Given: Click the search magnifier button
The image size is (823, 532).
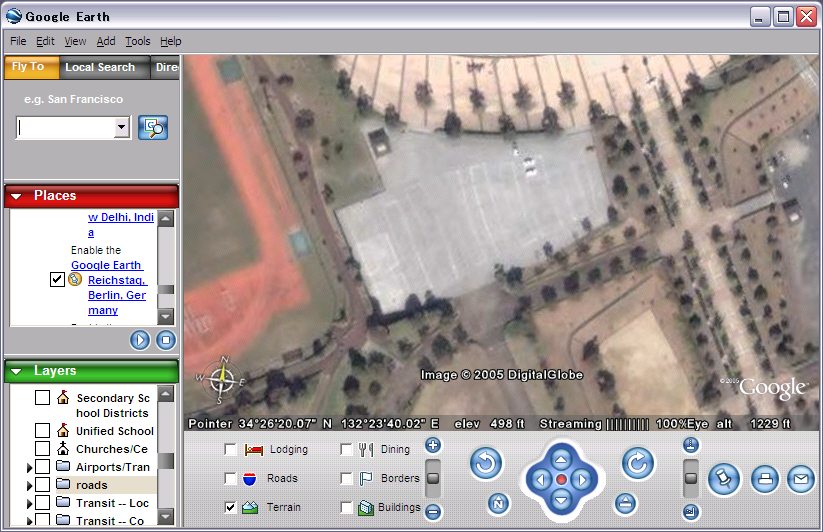Looking at the screenshot, I should (153, 127).
